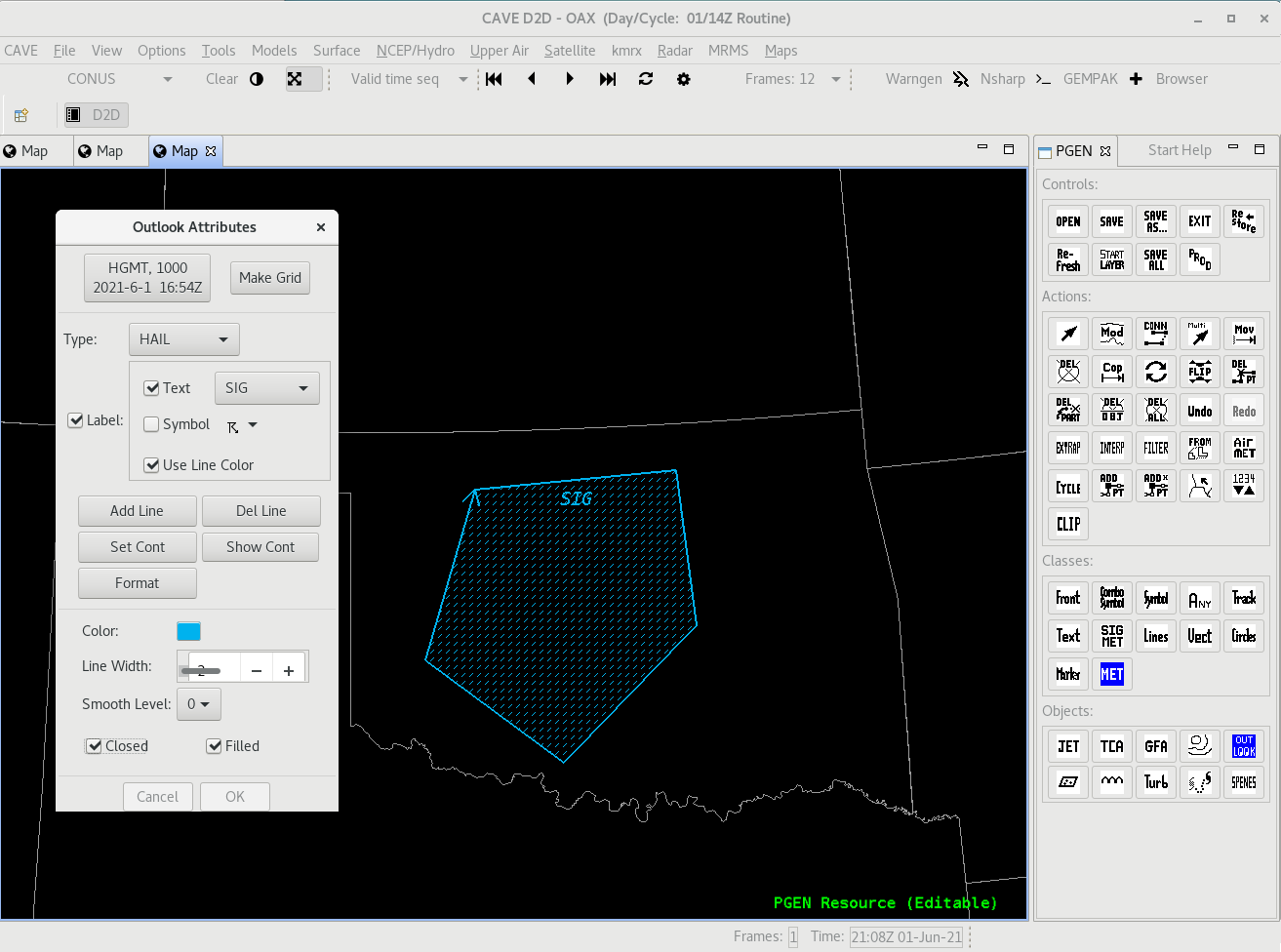
Task: Pick the JET object tool
Action: [x=1068, y=746]
